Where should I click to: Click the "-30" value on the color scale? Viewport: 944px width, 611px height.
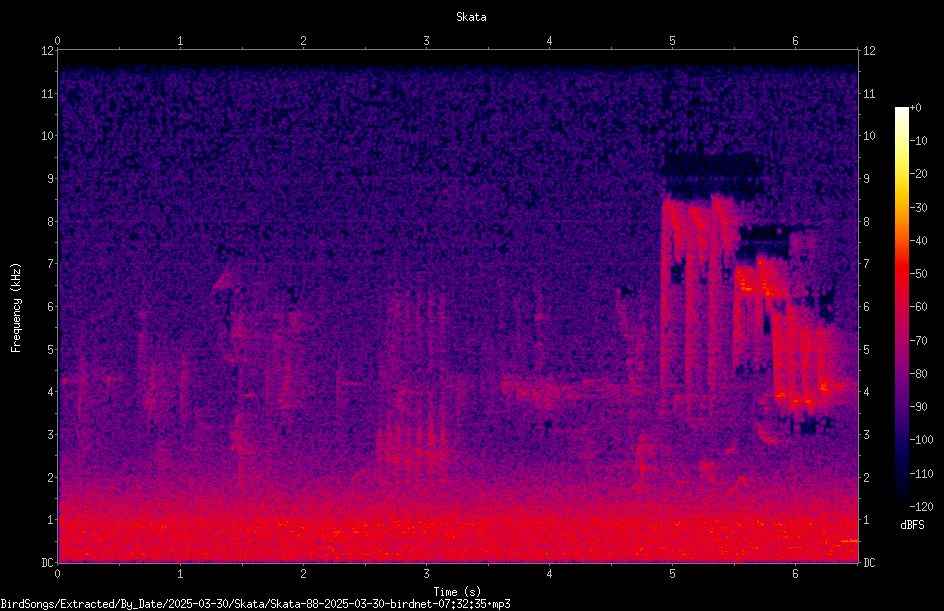[x=918, y=208]
